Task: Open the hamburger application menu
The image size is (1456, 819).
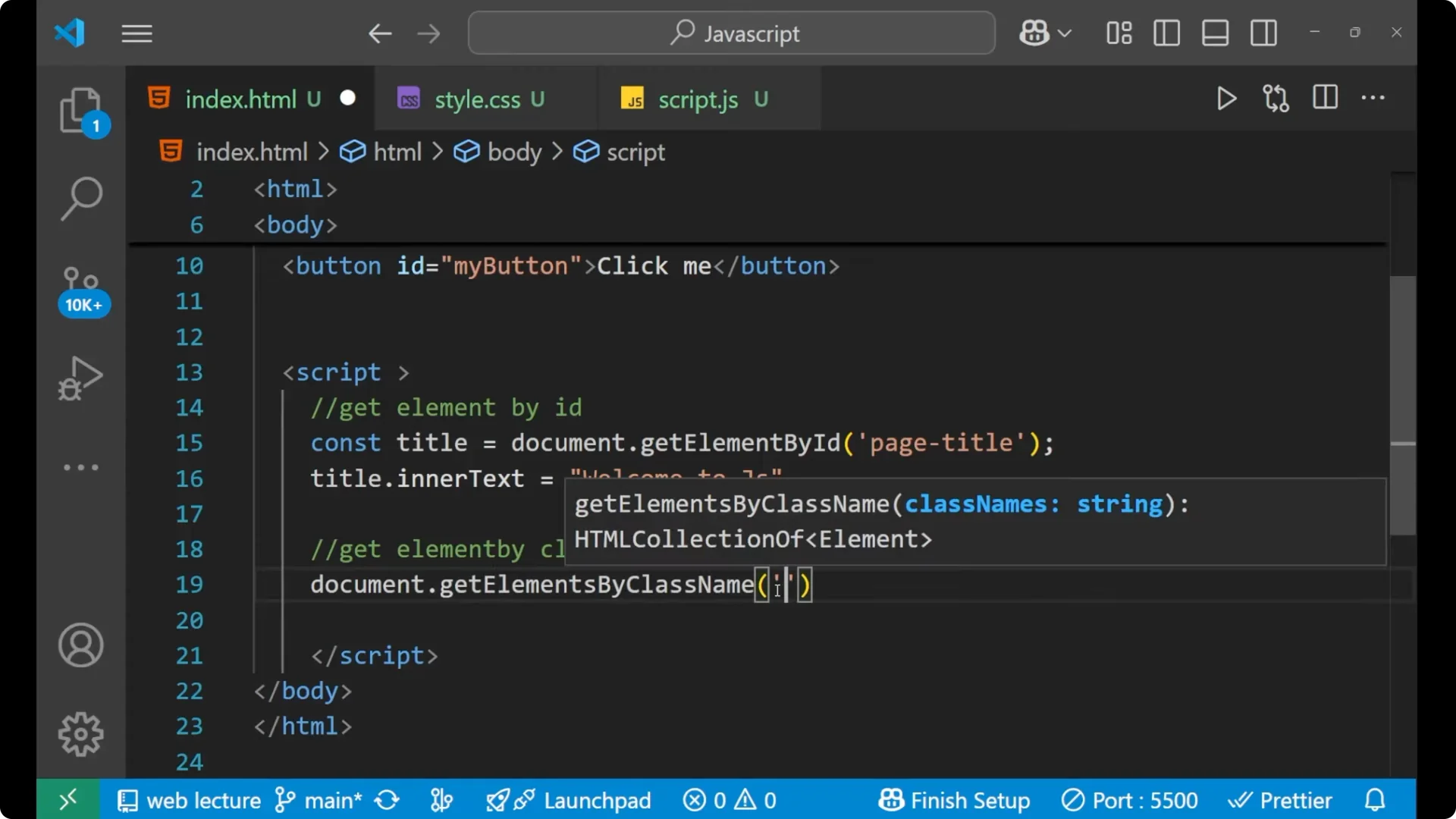Action: tap(136, 33)
